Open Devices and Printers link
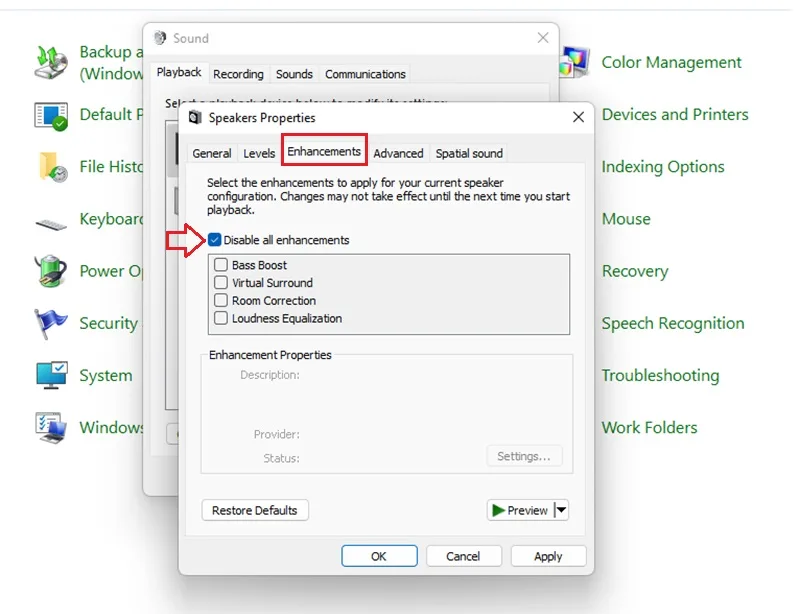The height and width of the screenshot is (614, 800). click(675, 114)
